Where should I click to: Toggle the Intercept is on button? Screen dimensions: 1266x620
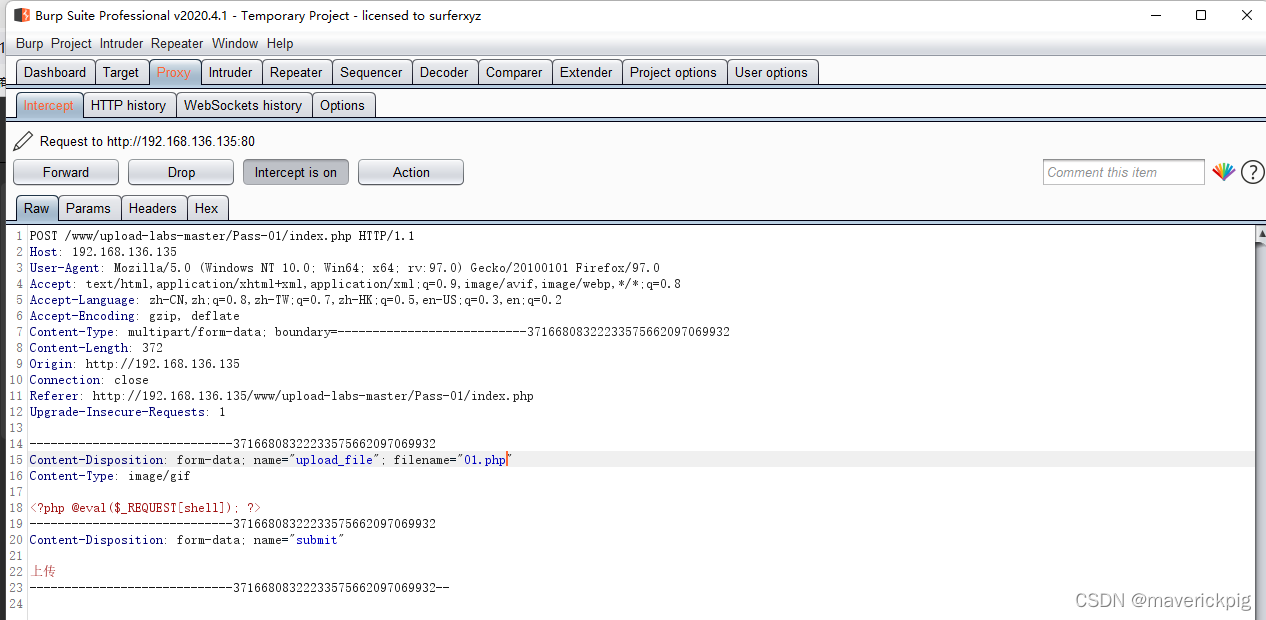pos(296,172)
